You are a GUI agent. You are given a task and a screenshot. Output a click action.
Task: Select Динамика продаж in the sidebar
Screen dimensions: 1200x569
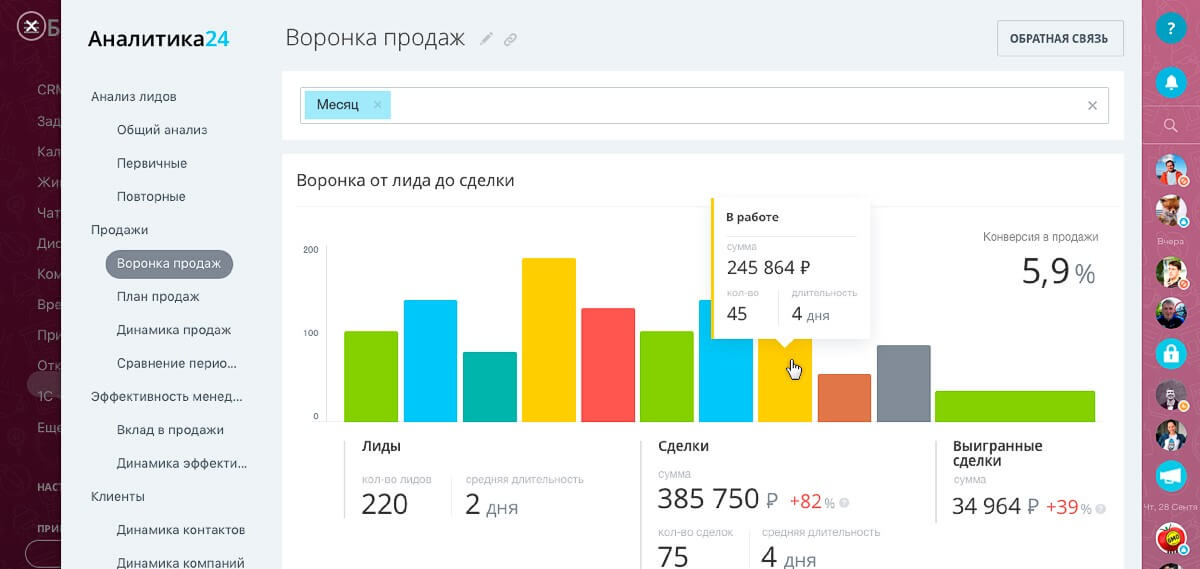coord(173,330)
